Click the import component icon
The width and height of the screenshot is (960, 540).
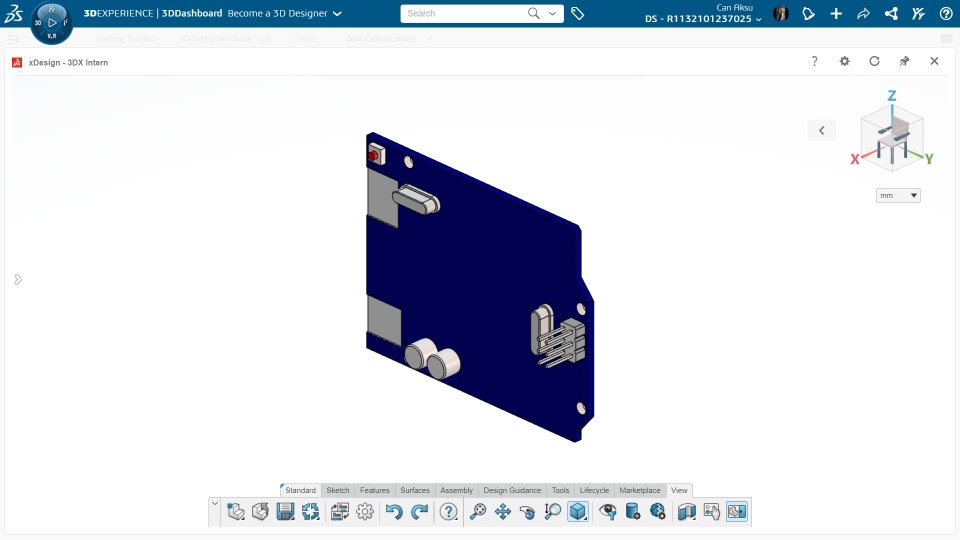point(260,511)
